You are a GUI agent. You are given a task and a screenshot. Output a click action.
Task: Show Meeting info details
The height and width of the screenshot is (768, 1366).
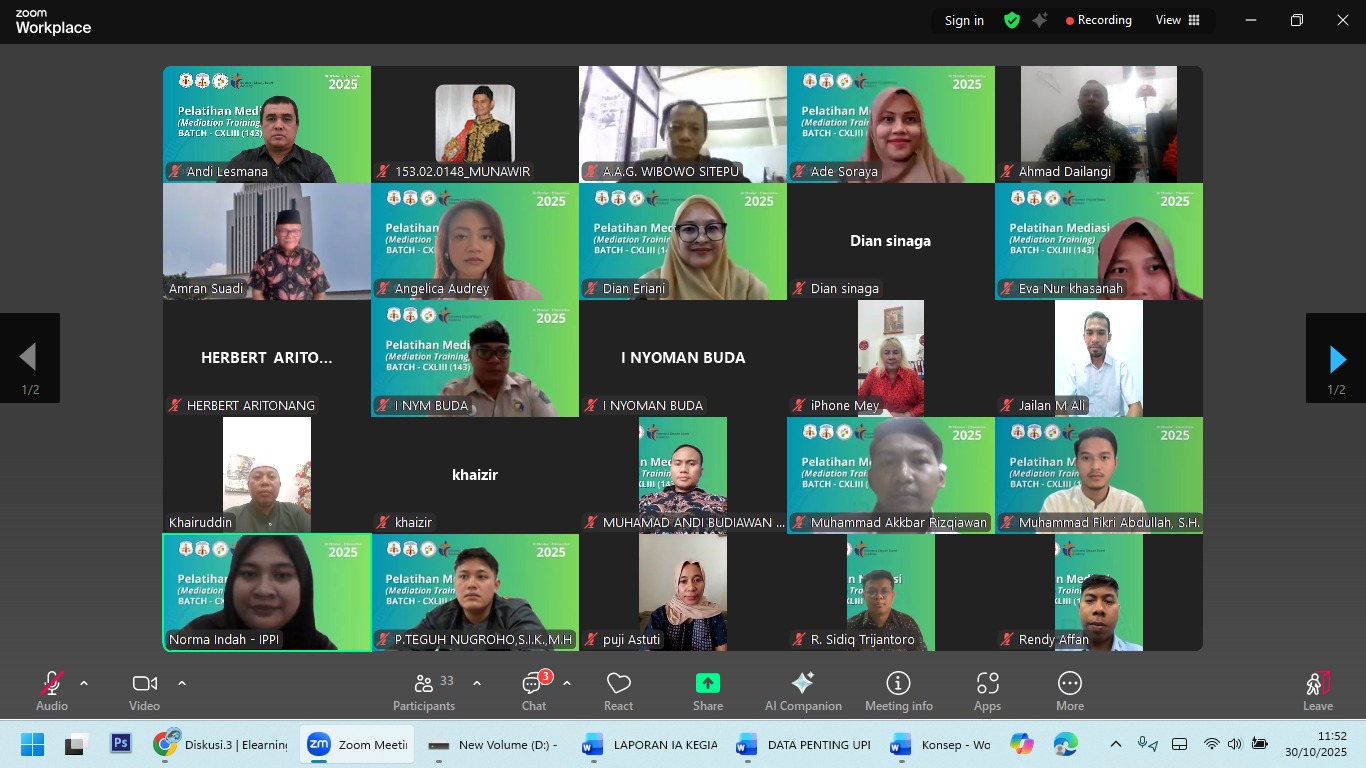(898, 691)
